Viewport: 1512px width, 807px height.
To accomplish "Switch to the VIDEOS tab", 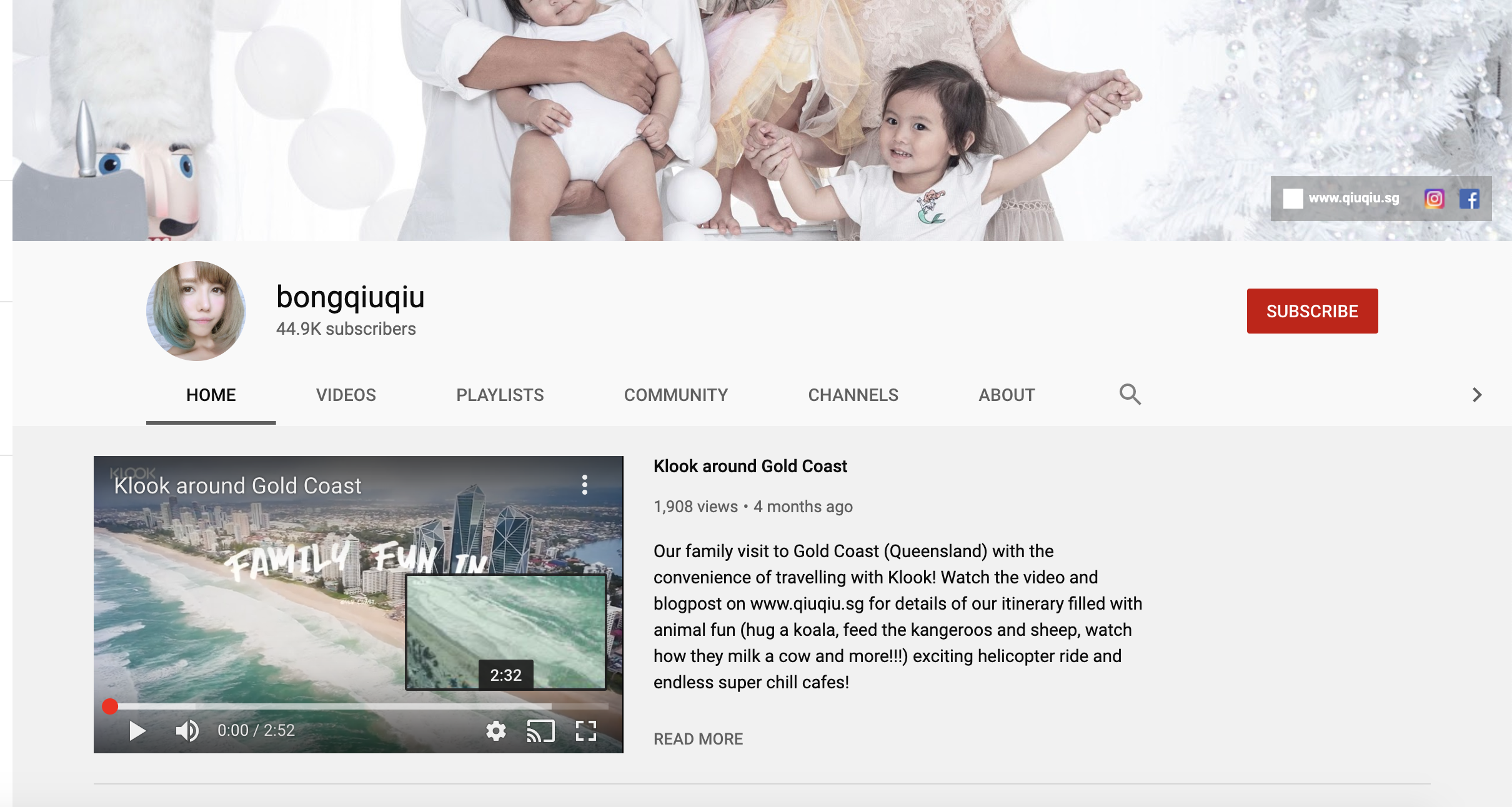I will pos(346,395).
